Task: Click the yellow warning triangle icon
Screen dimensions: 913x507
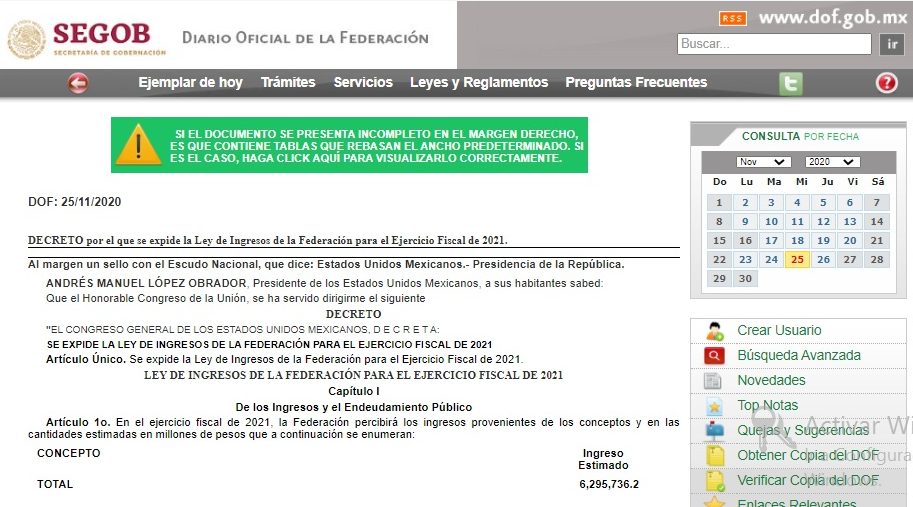Action: click(138, 145)
